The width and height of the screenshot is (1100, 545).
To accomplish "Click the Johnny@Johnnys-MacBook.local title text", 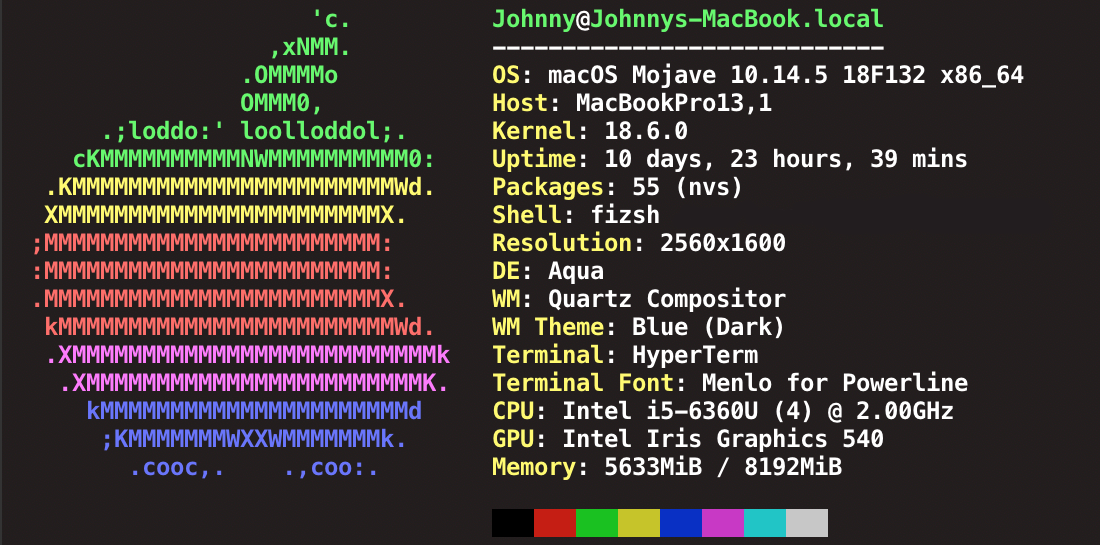I will tap(688, 19).
